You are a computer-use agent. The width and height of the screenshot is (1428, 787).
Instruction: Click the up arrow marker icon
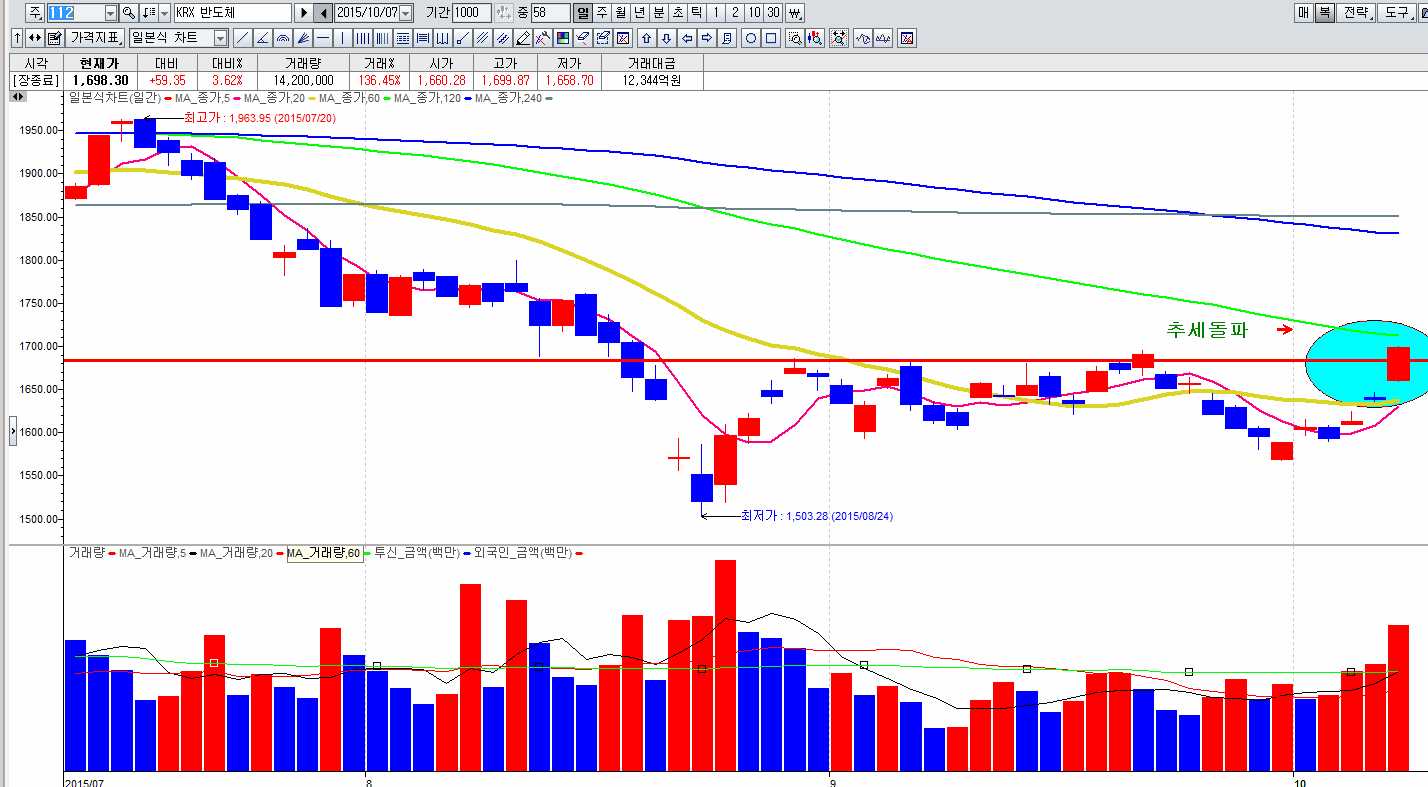pos(646,38)
